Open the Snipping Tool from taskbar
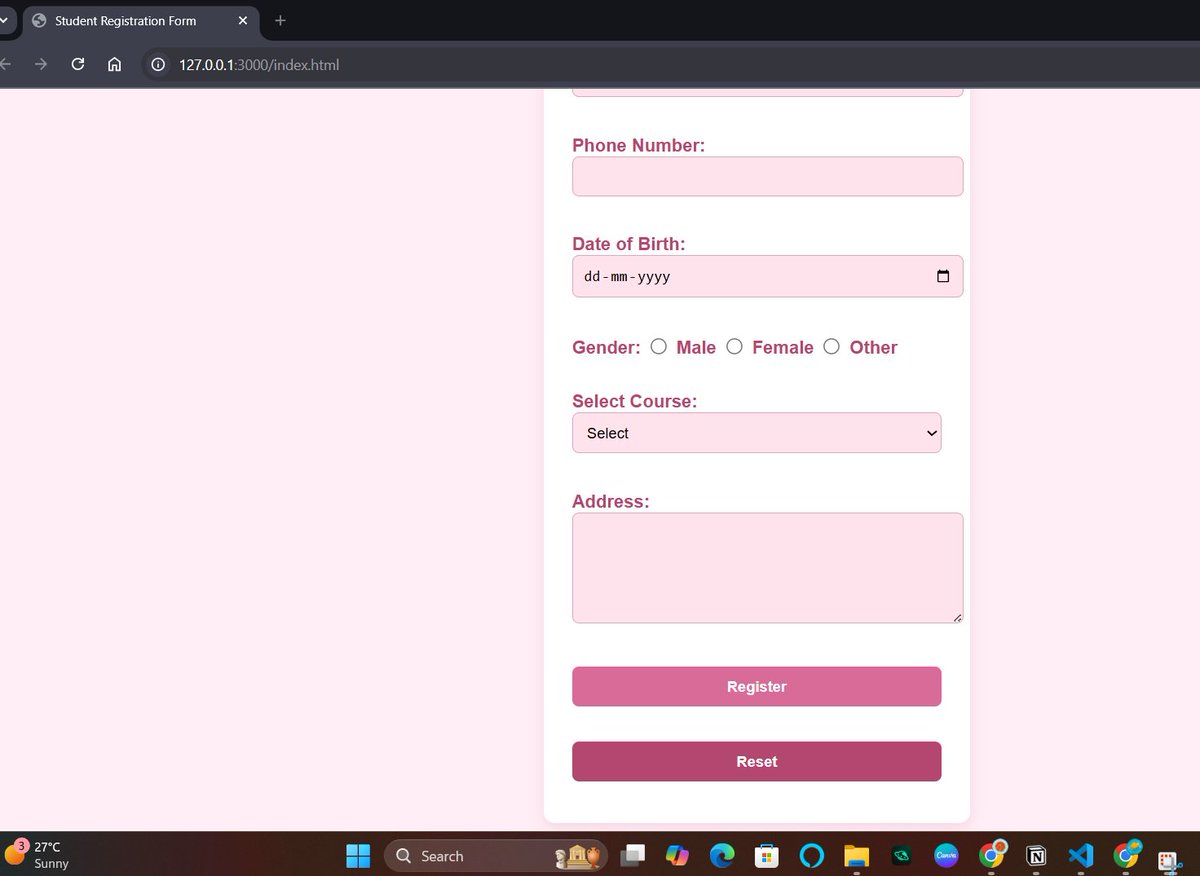1200x876 pixels. coord(1168,858)
